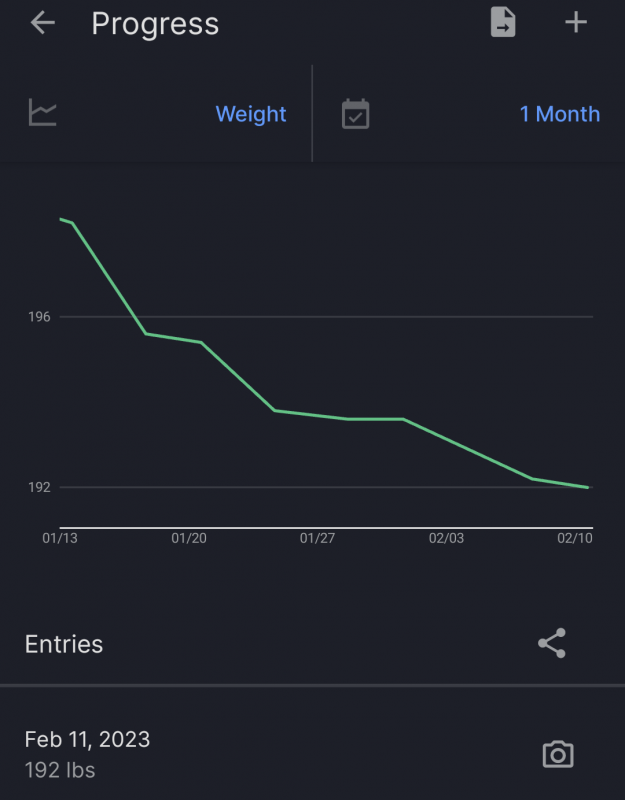Select the 01/27 date on chart axis
625x800 pixels.
(317, 538)
